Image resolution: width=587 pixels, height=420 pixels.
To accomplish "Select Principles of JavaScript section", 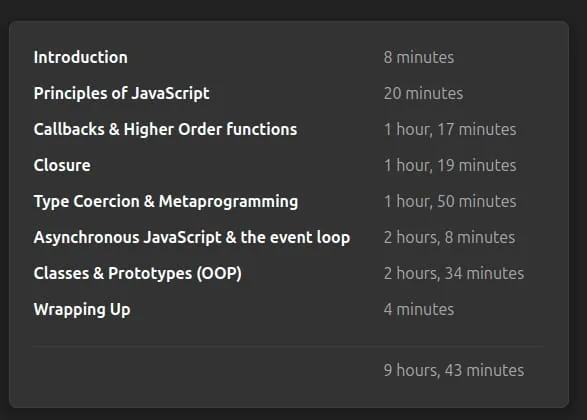I will pyautogui.click(x=121, y=94).
